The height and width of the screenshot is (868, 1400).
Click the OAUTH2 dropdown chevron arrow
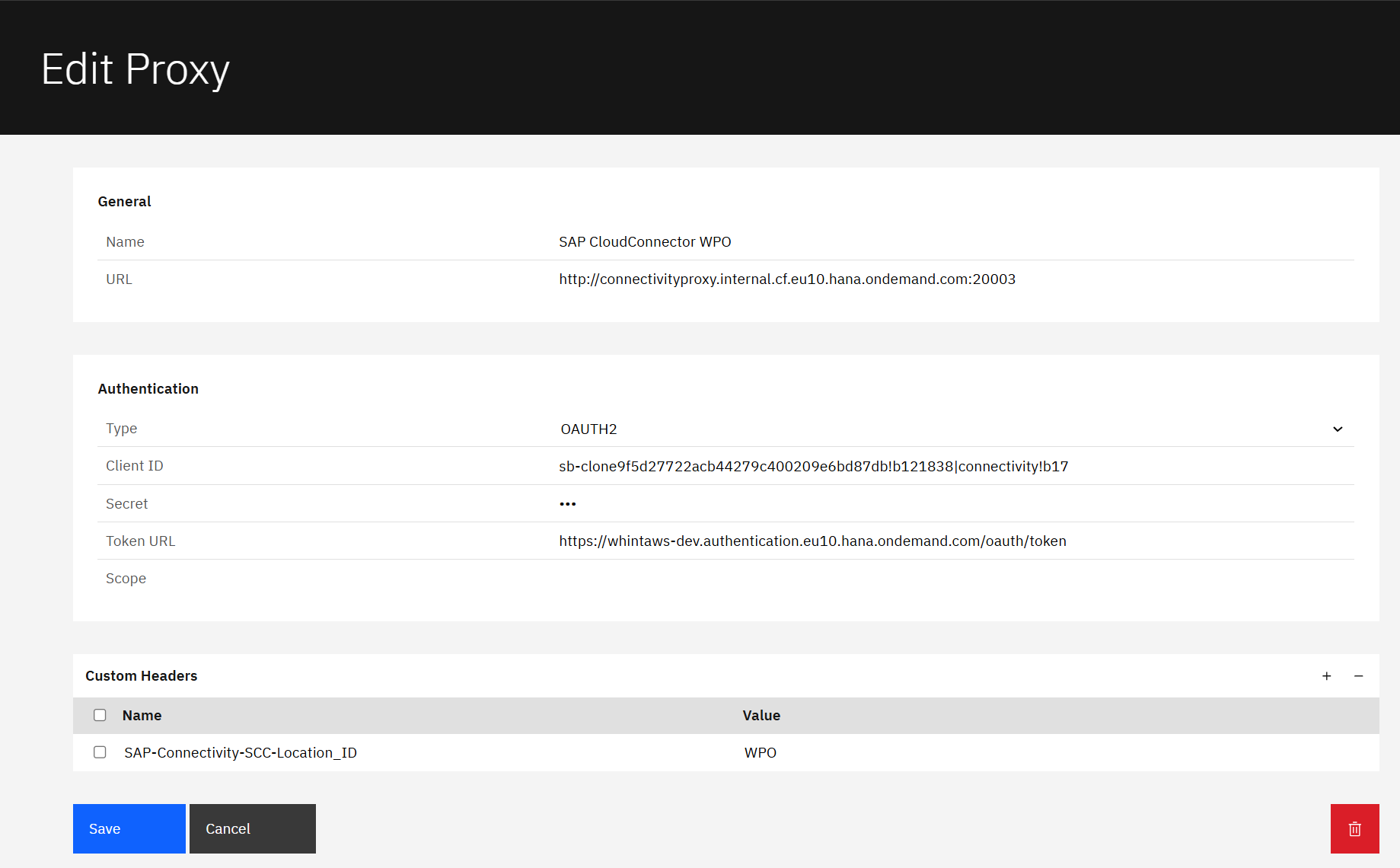(1338, 429)
